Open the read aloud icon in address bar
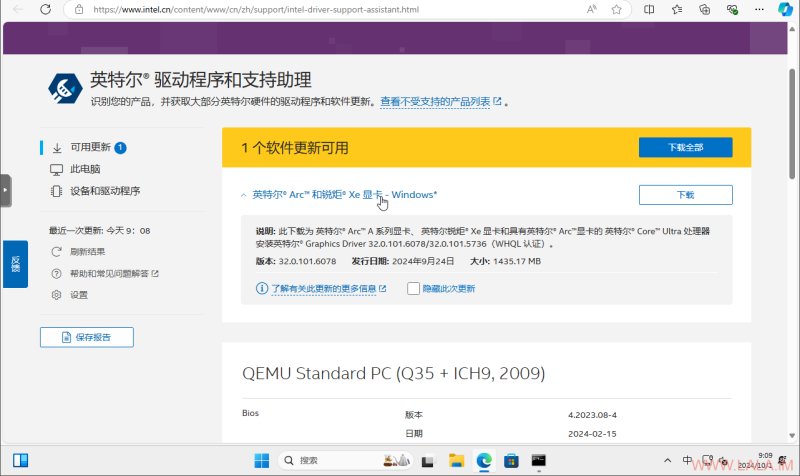This screenshot has width=800, height=476. [591, 9]
